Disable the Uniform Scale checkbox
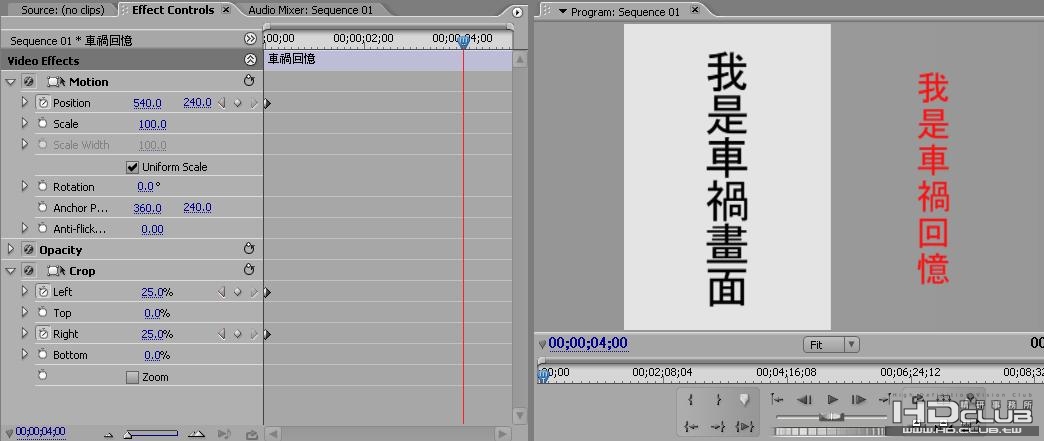The image size is (1044, 441). (132, 167)
